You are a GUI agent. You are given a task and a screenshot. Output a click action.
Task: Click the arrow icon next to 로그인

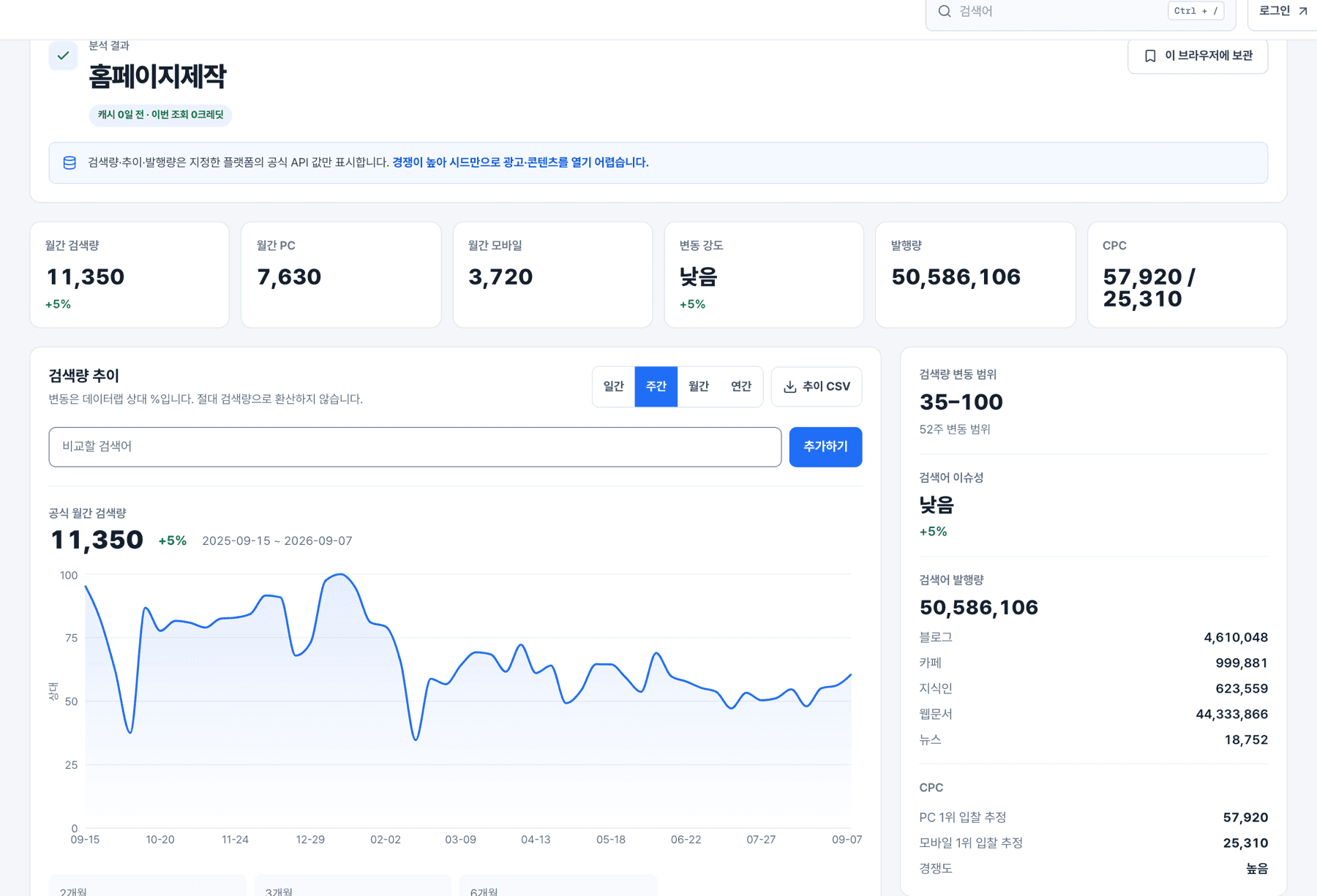(1302, 11)
